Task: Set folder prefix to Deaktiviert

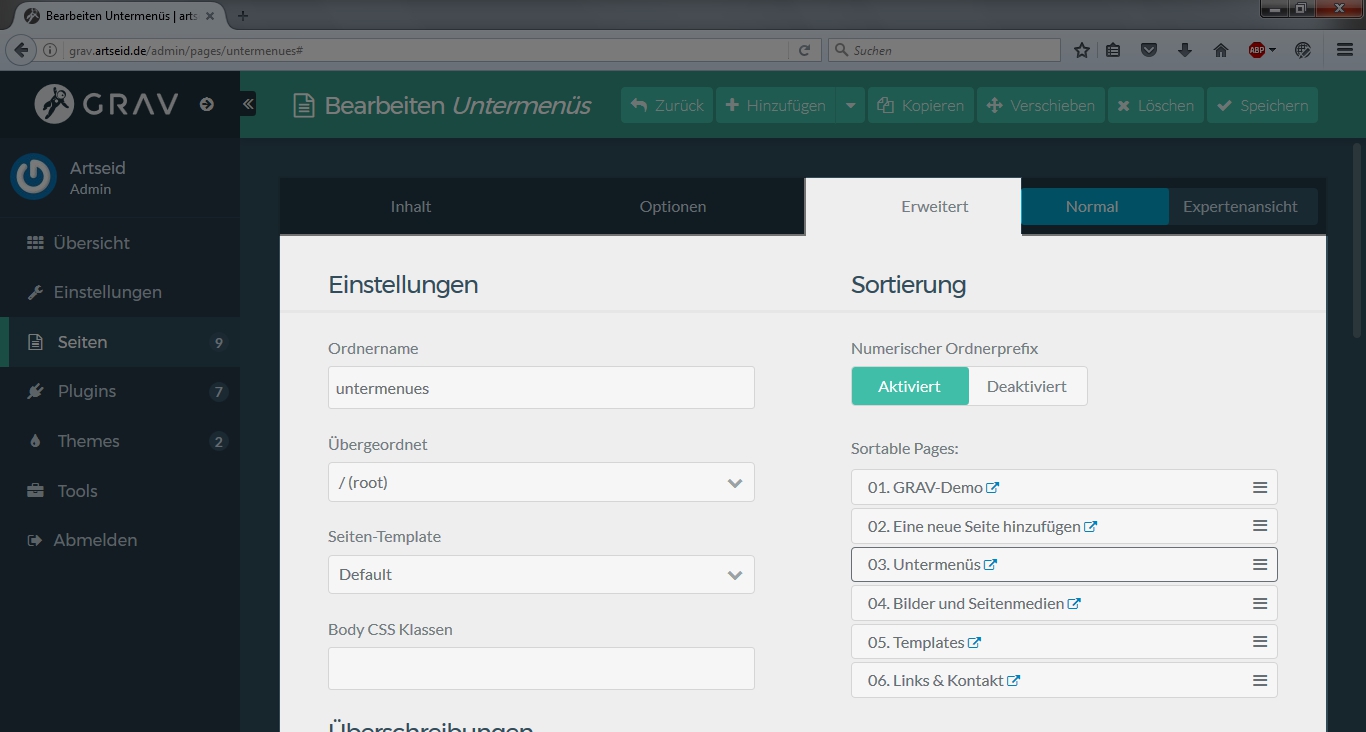Action: click(1026, 386)
